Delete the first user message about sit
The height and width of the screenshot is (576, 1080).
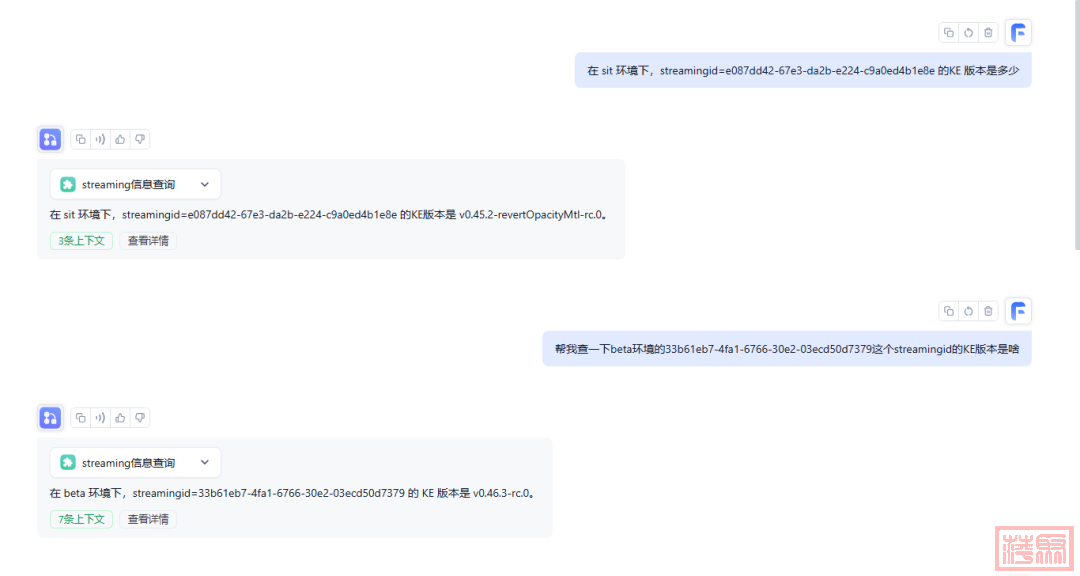988,33
